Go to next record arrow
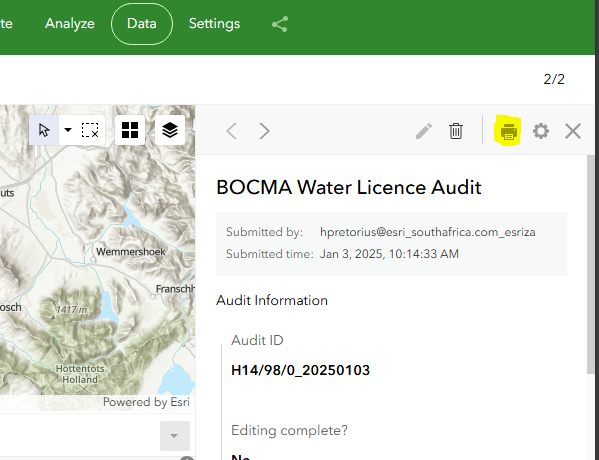599x460 pixels. 264,131
